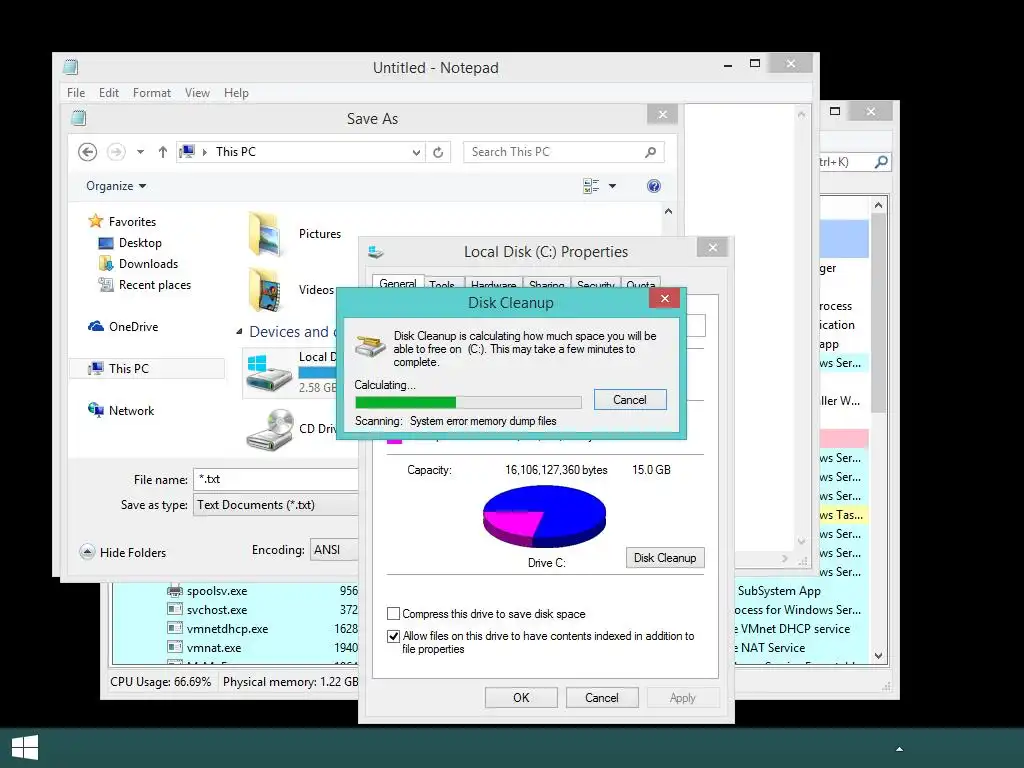The image size is (1024, 768).
Task: Open the Notepad File menu
Action: (x=76, y=93)
